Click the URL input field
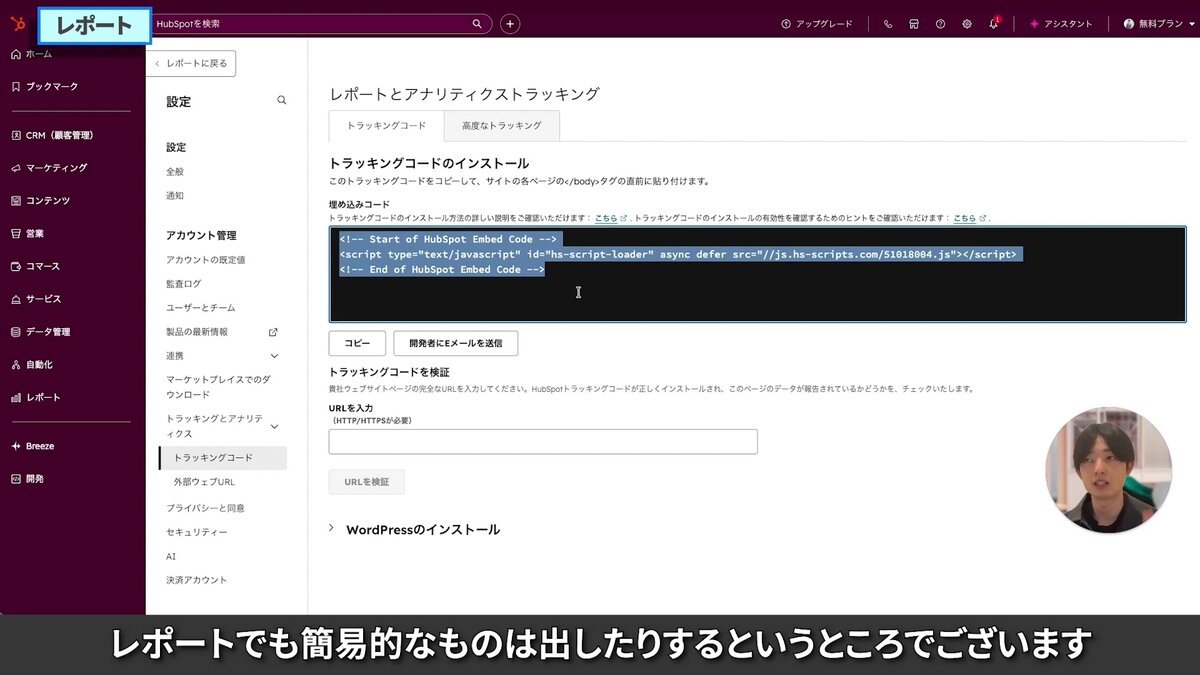The height and width of the screenshot is (675, 1200). coord(542,441)
